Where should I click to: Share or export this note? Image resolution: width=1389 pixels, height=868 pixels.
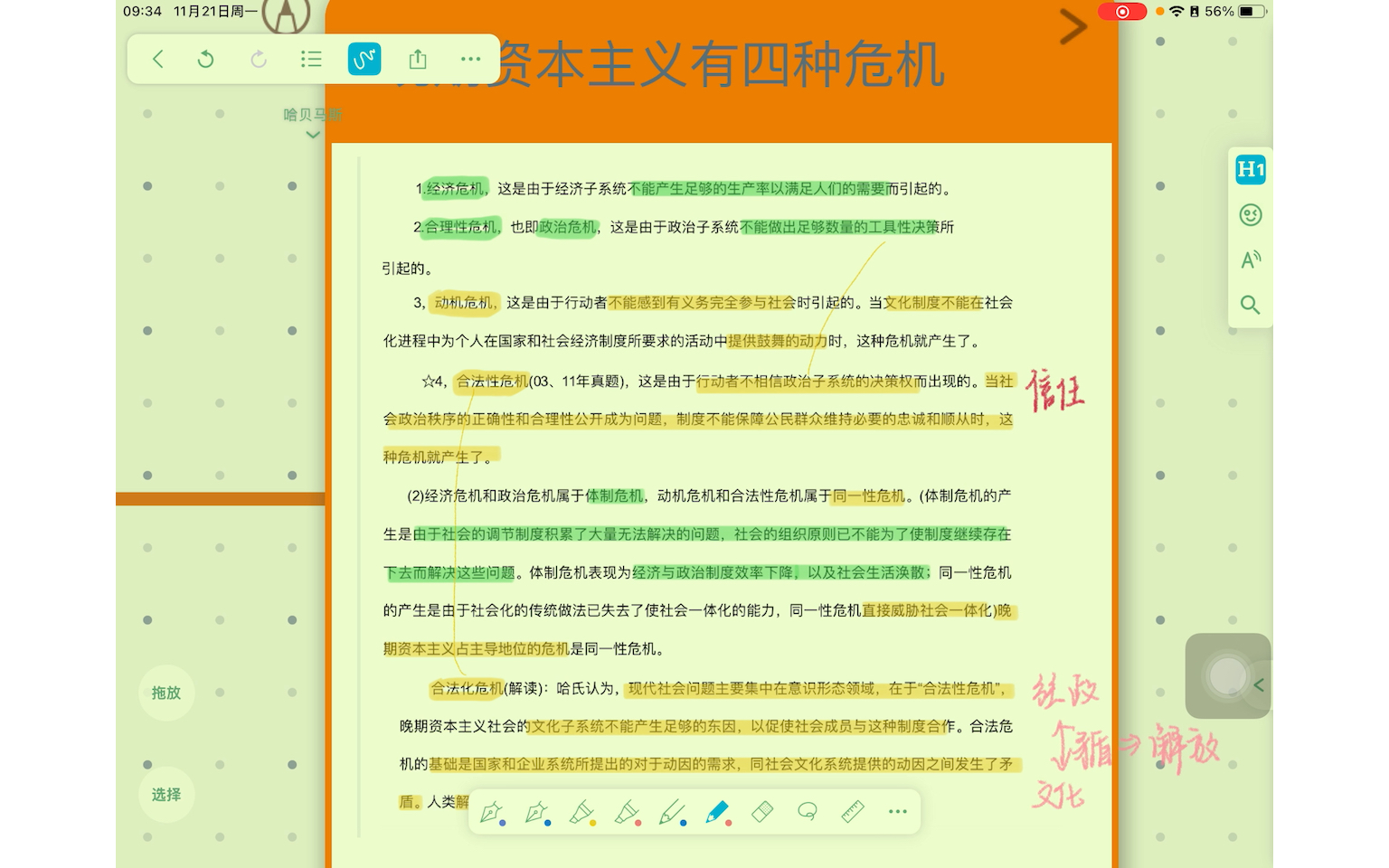coord(417,60)
